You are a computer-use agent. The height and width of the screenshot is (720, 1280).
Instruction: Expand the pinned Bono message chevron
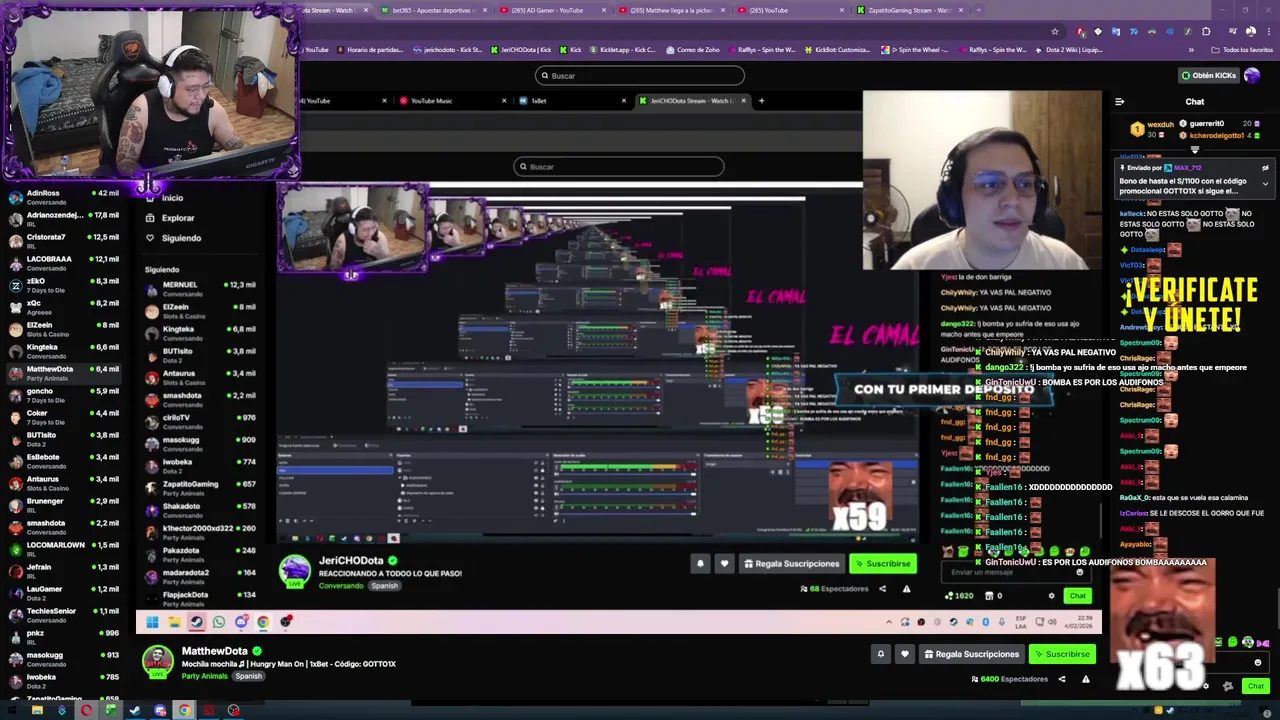click(1265, 184)
